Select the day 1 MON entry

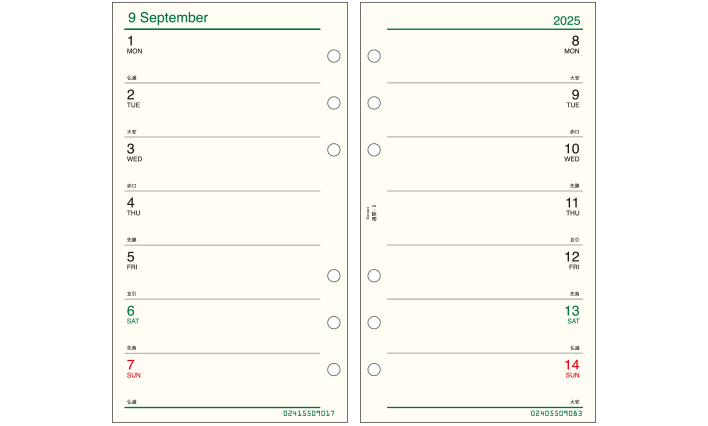coord(134,45)
